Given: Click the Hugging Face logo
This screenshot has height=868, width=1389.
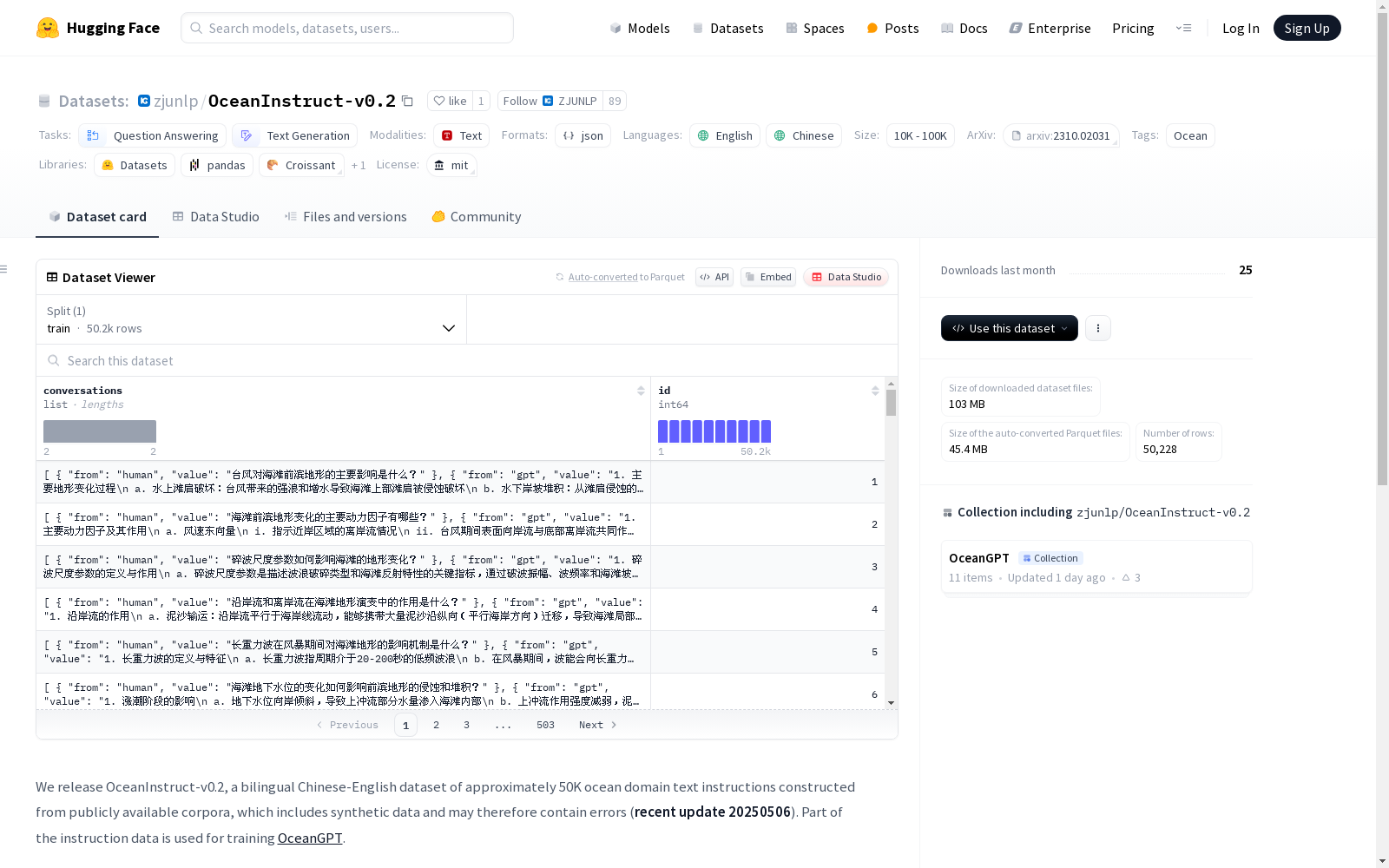Looking at the screenshot, I should (x=98, y=28).
